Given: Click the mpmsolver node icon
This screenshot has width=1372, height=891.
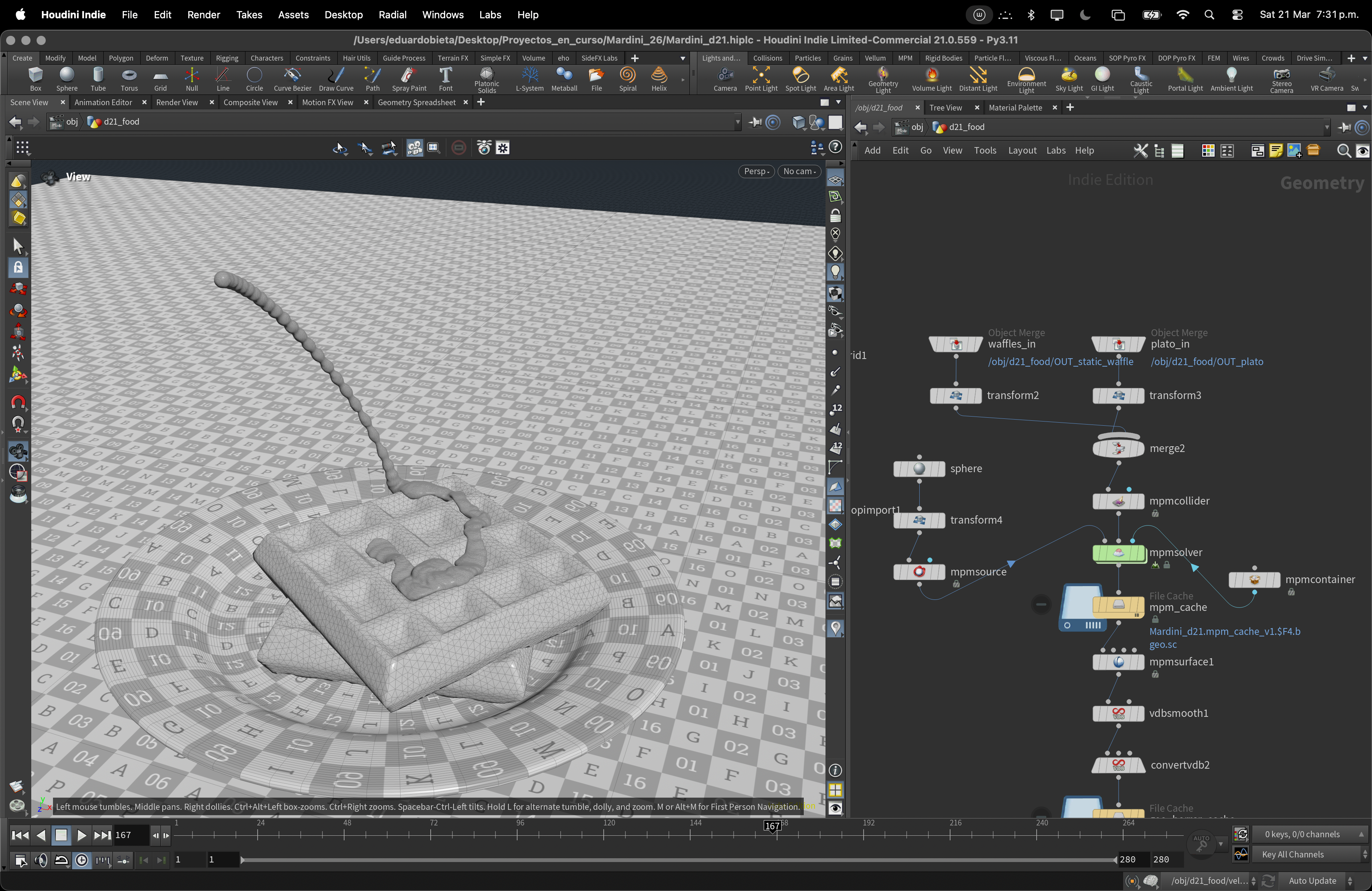Looking at the screenshot, I should (1118, 553).
